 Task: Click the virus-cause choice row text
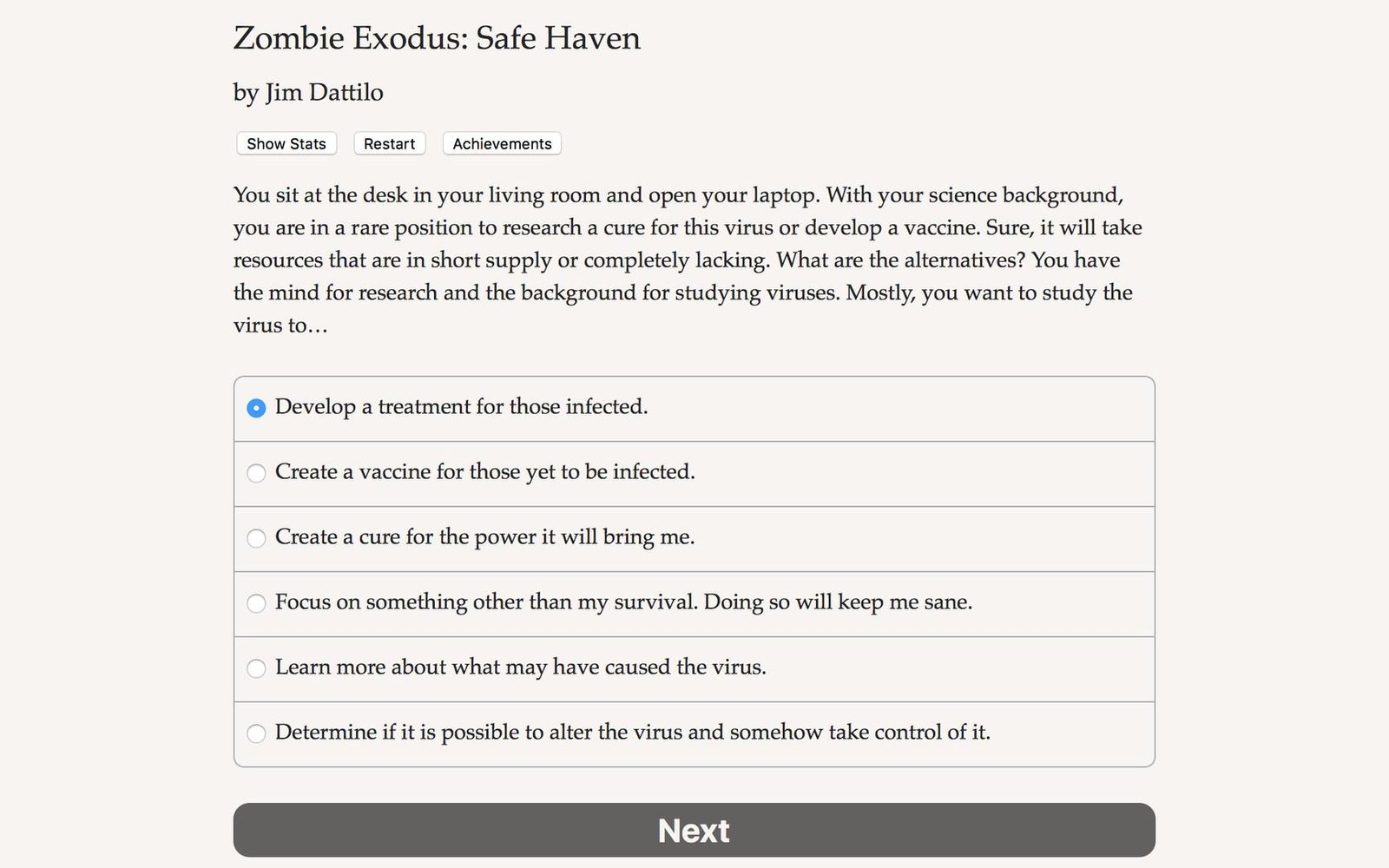tap(521, 667)
